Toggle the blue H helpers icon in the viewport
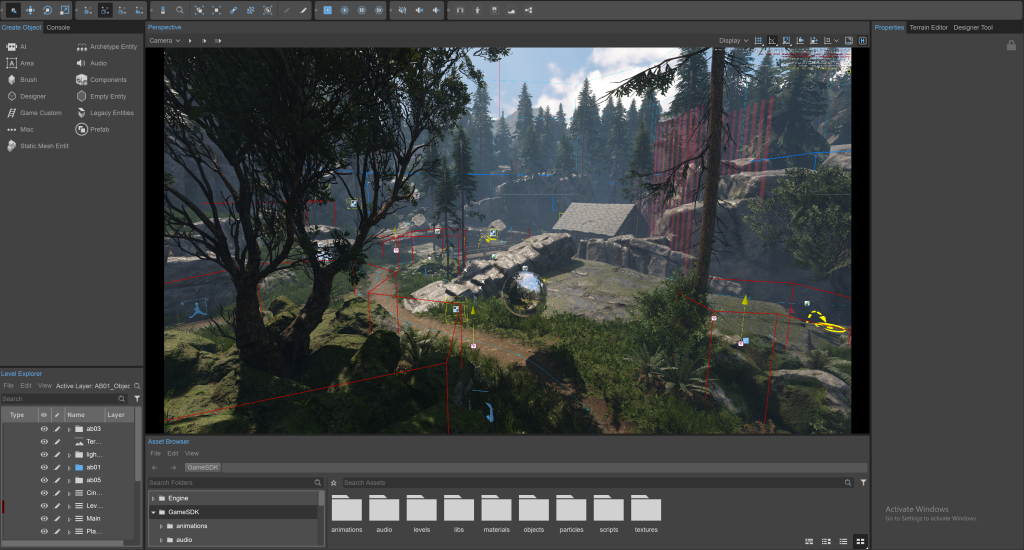This screenshot has height=550, width=1024. coord(863,40)
